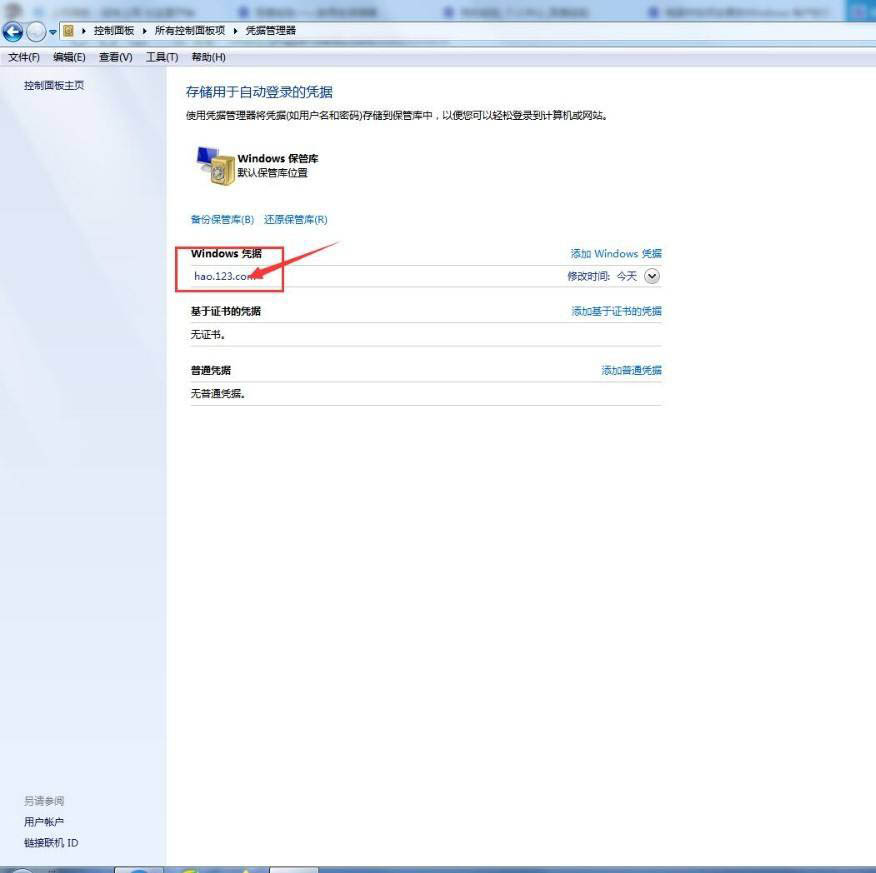Screen dimensions: 876x873
Task: Open 链接联机 ID link
Action: [x=51, y=843]
